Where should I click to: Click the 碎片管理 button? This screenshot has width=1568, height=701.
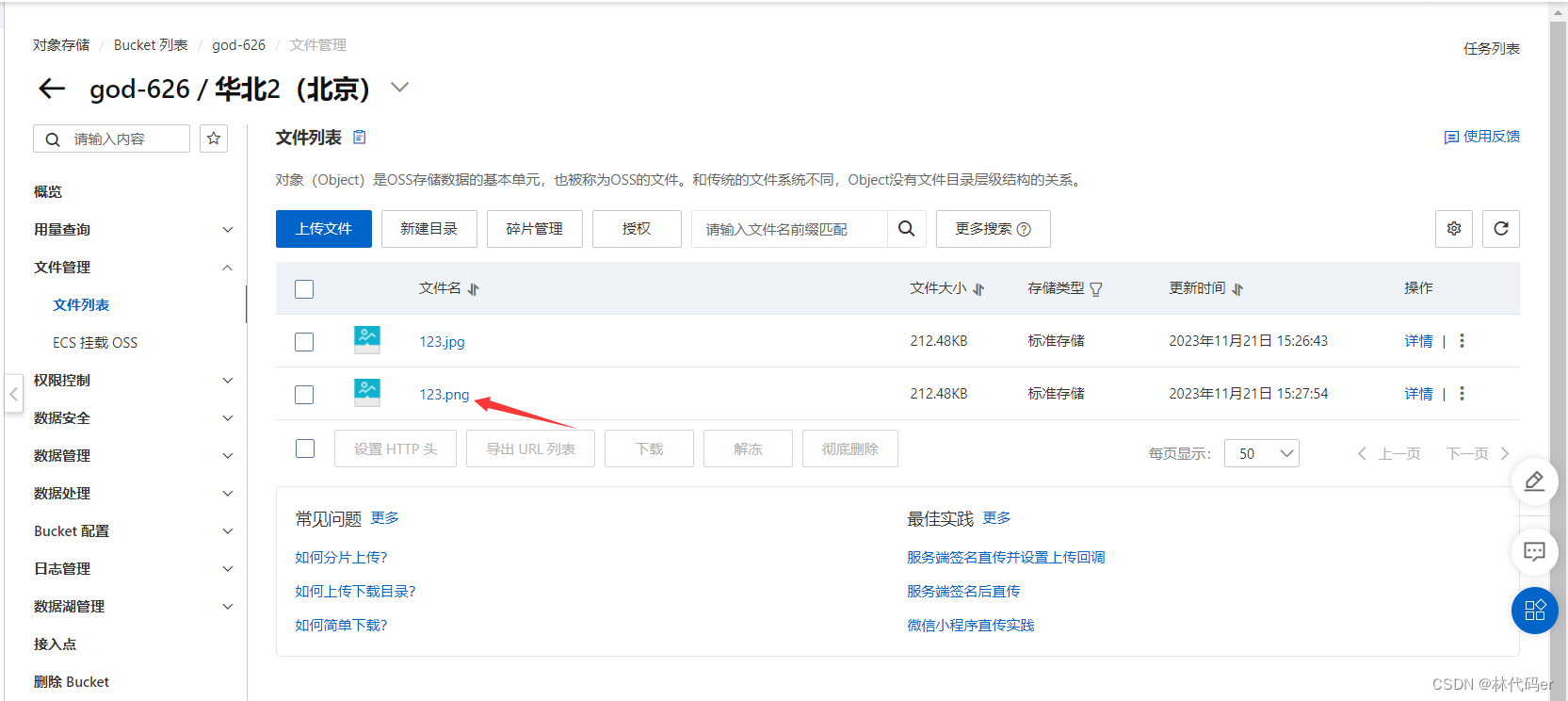tap(535, 229)
